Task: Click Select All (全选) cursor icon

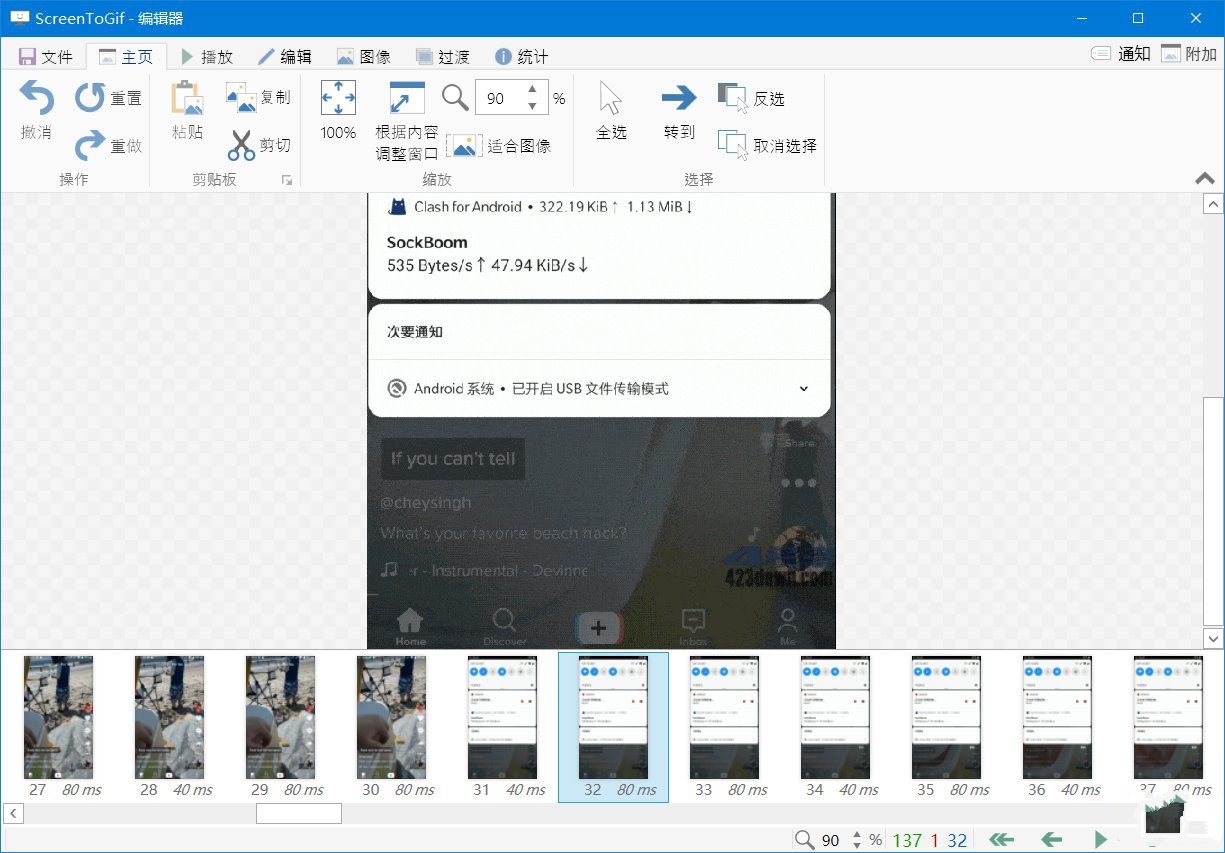Action: point(610,98)
